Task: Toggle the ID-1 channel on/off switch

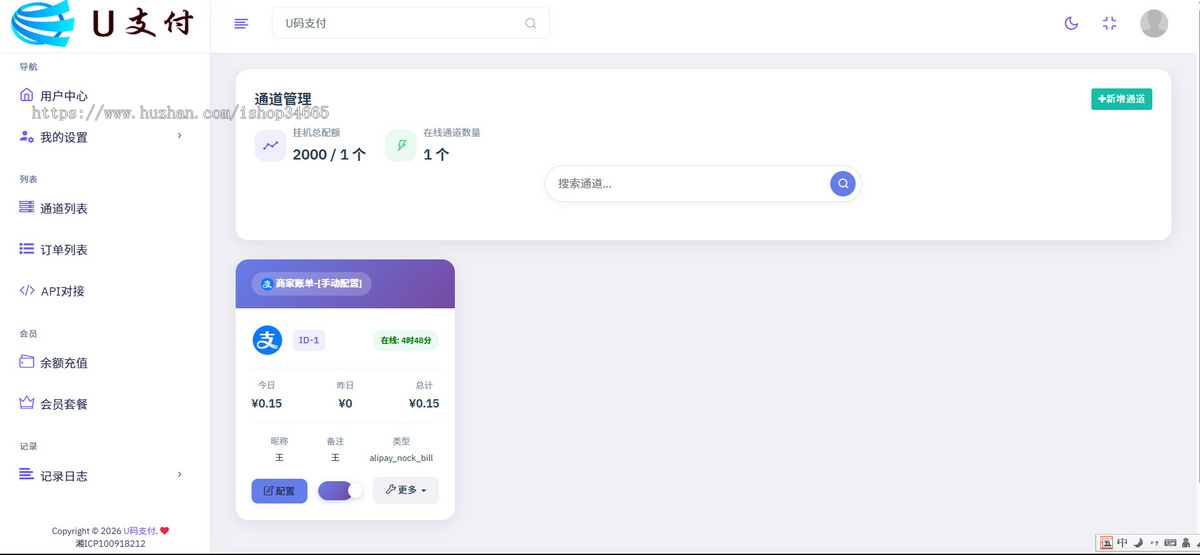Action: [341, 490]
